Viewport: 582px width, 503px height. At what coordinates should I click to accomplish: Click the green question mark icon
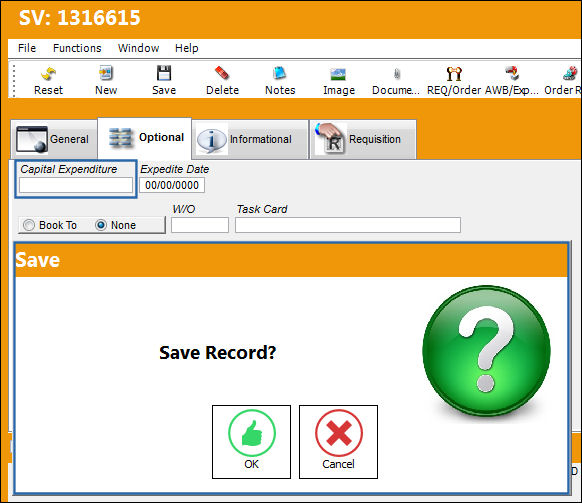486,351
